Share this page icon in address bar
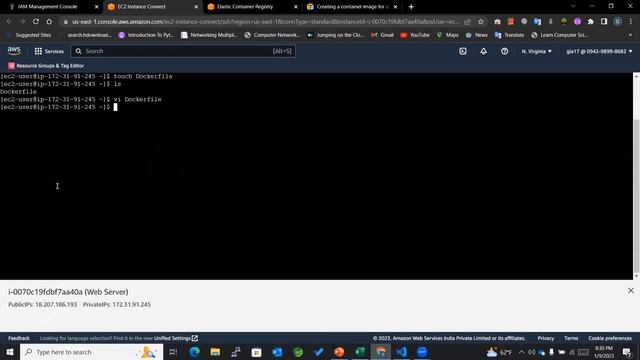The height and width of the screenshot is (360, 640). 467,22
